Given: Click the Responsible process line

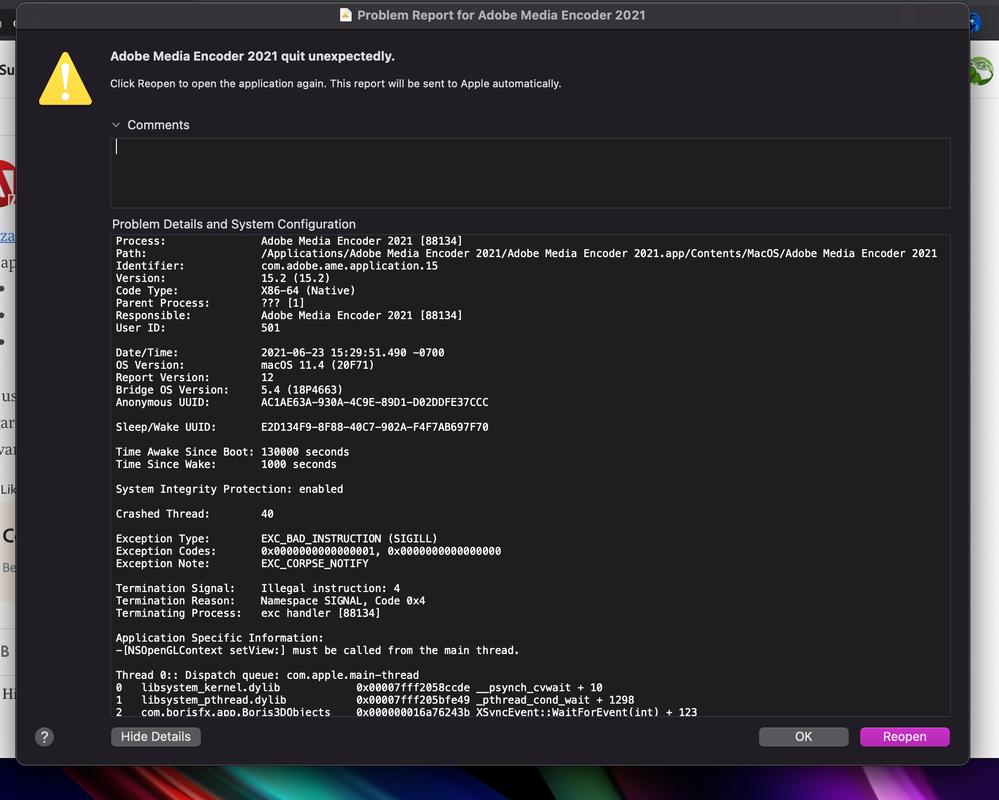Looking at the screenshot, I should (x=289, y=315).
